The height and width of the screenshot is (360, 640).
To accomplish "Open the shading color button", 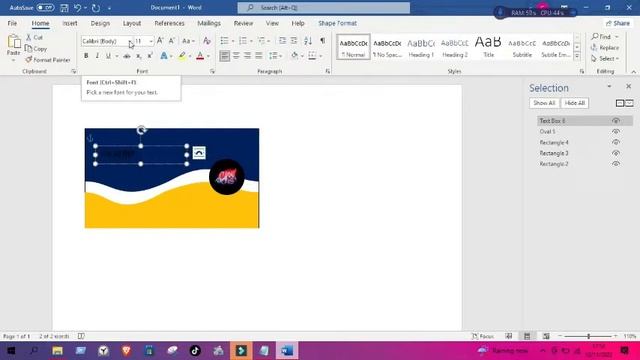I will pyautogui.click(x=294, y=56).
